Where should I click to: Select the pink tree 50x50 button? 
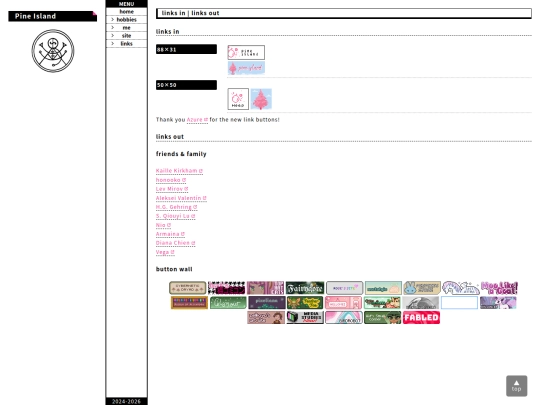point(261,99)
